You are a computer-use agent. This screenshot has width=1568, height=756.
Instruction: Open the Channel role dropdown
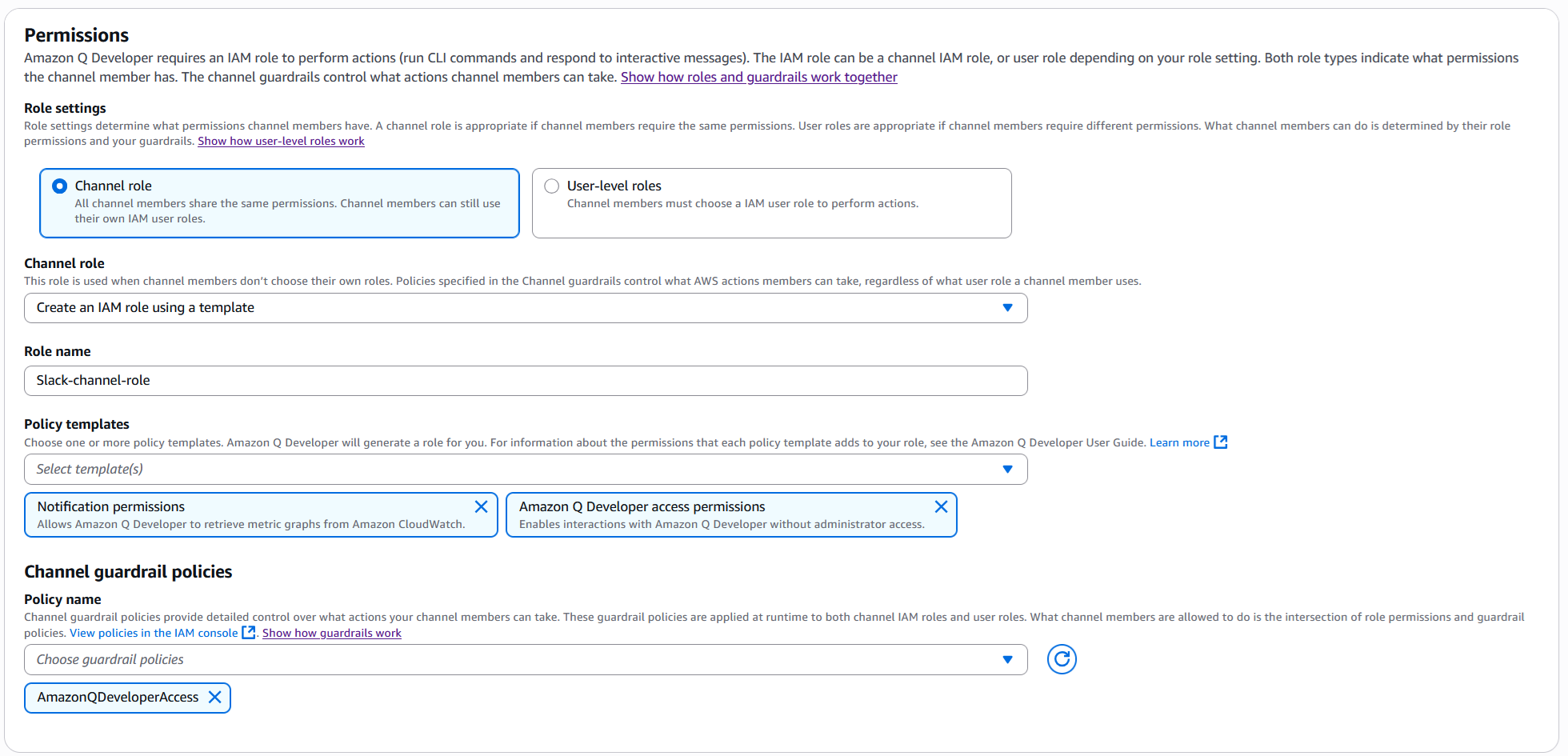(x=526, y=308)
